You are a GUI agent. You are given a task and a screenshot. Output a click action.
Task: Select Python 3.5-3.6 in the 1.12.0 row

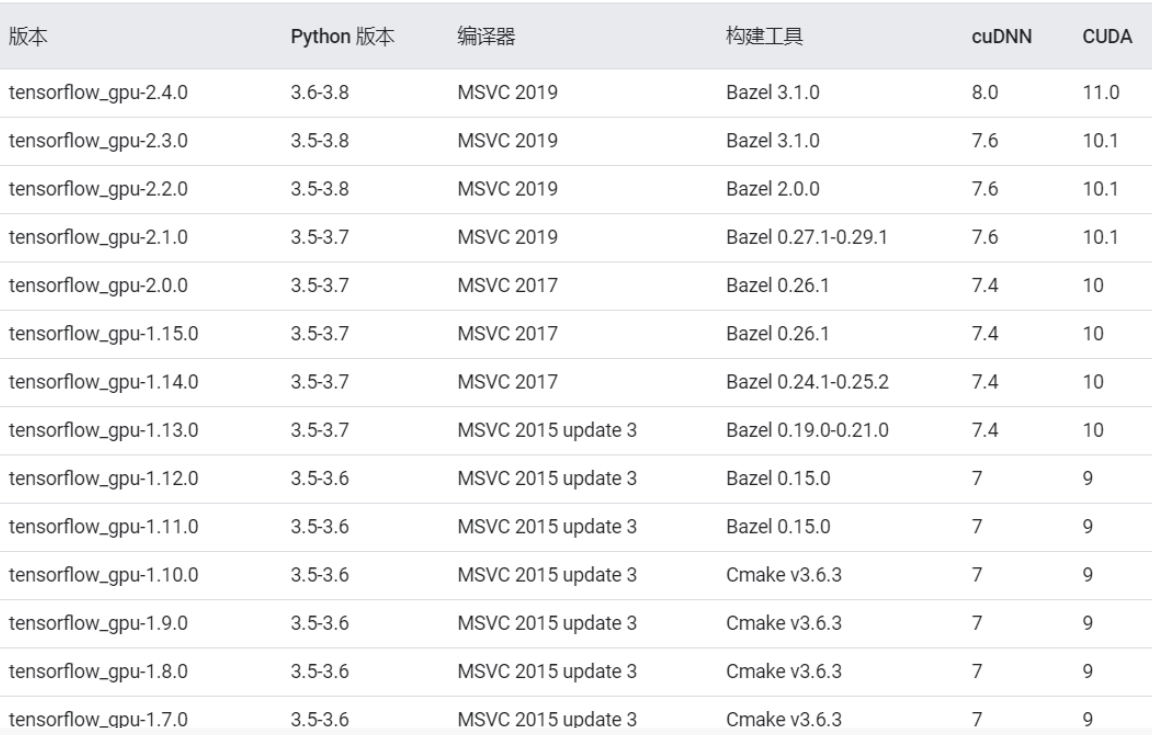(x=320, y=478)
